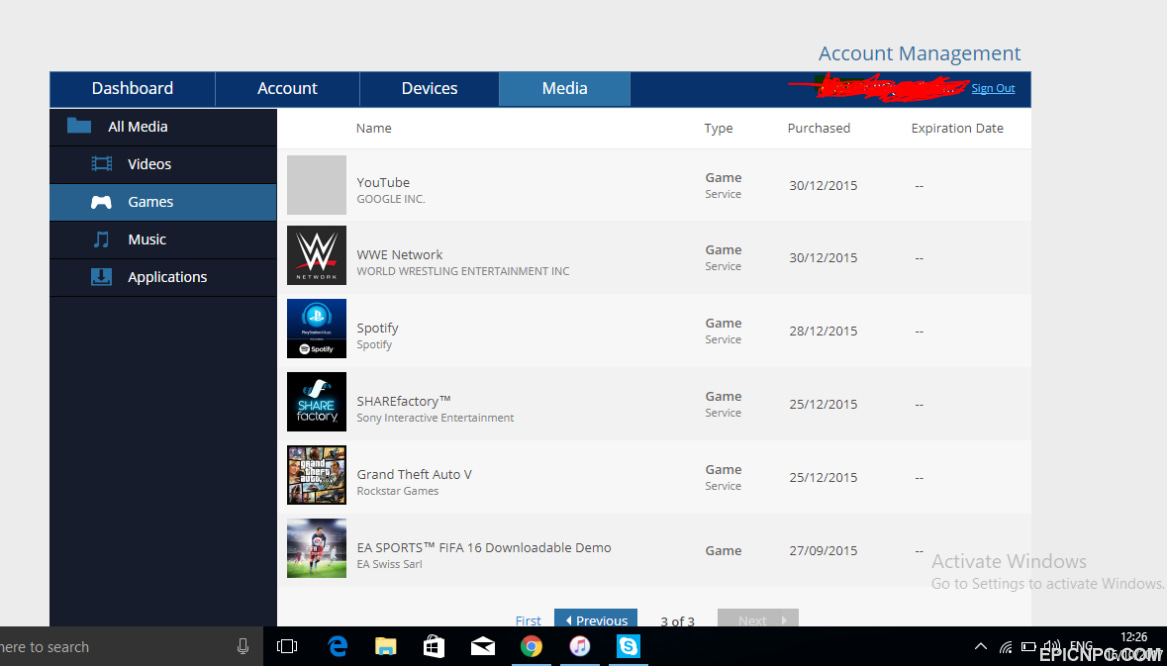Click the Sign Out link
The image size is (1167, 666).
[993, 88]
